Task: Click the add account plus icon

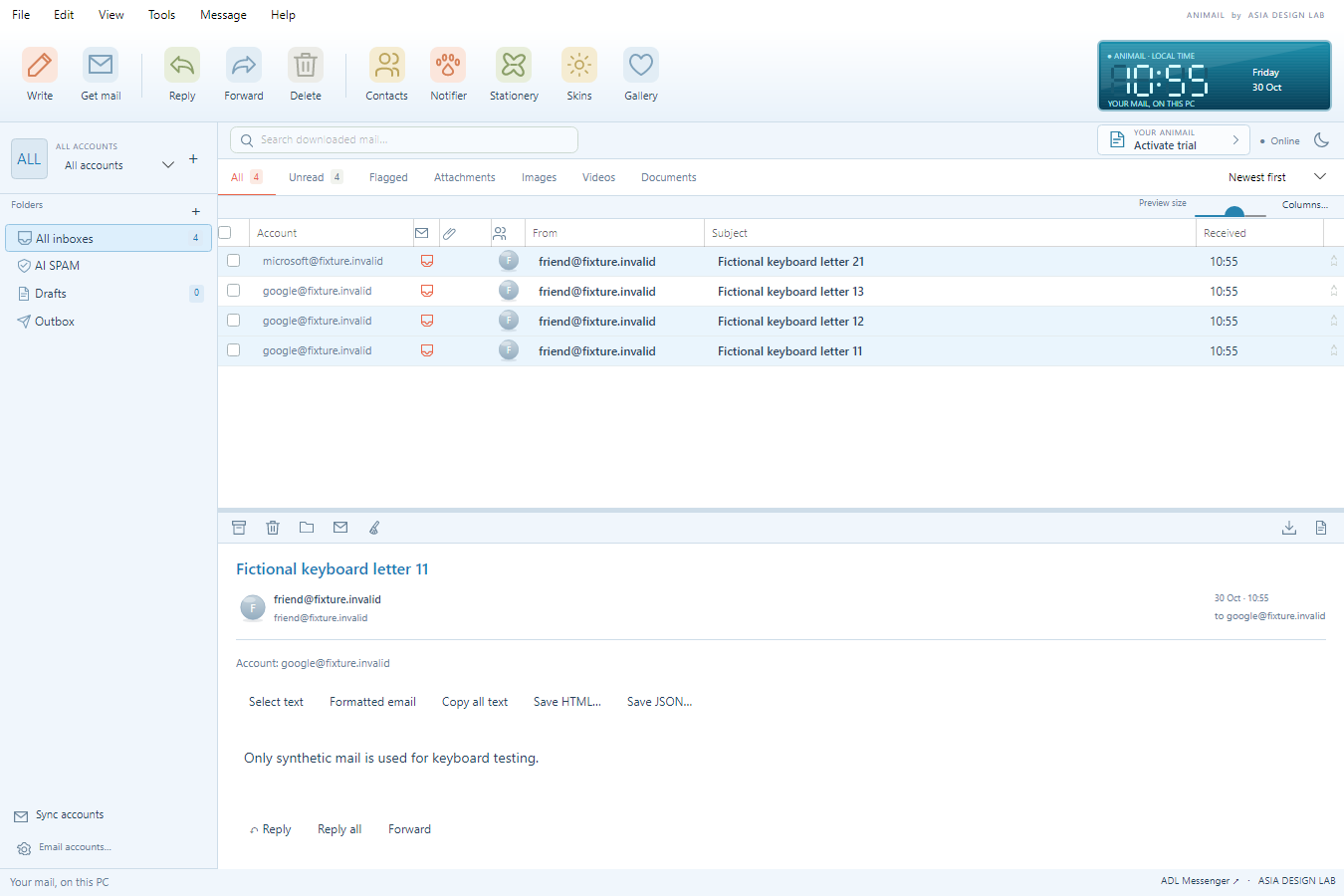Action: tap(193, 159)
